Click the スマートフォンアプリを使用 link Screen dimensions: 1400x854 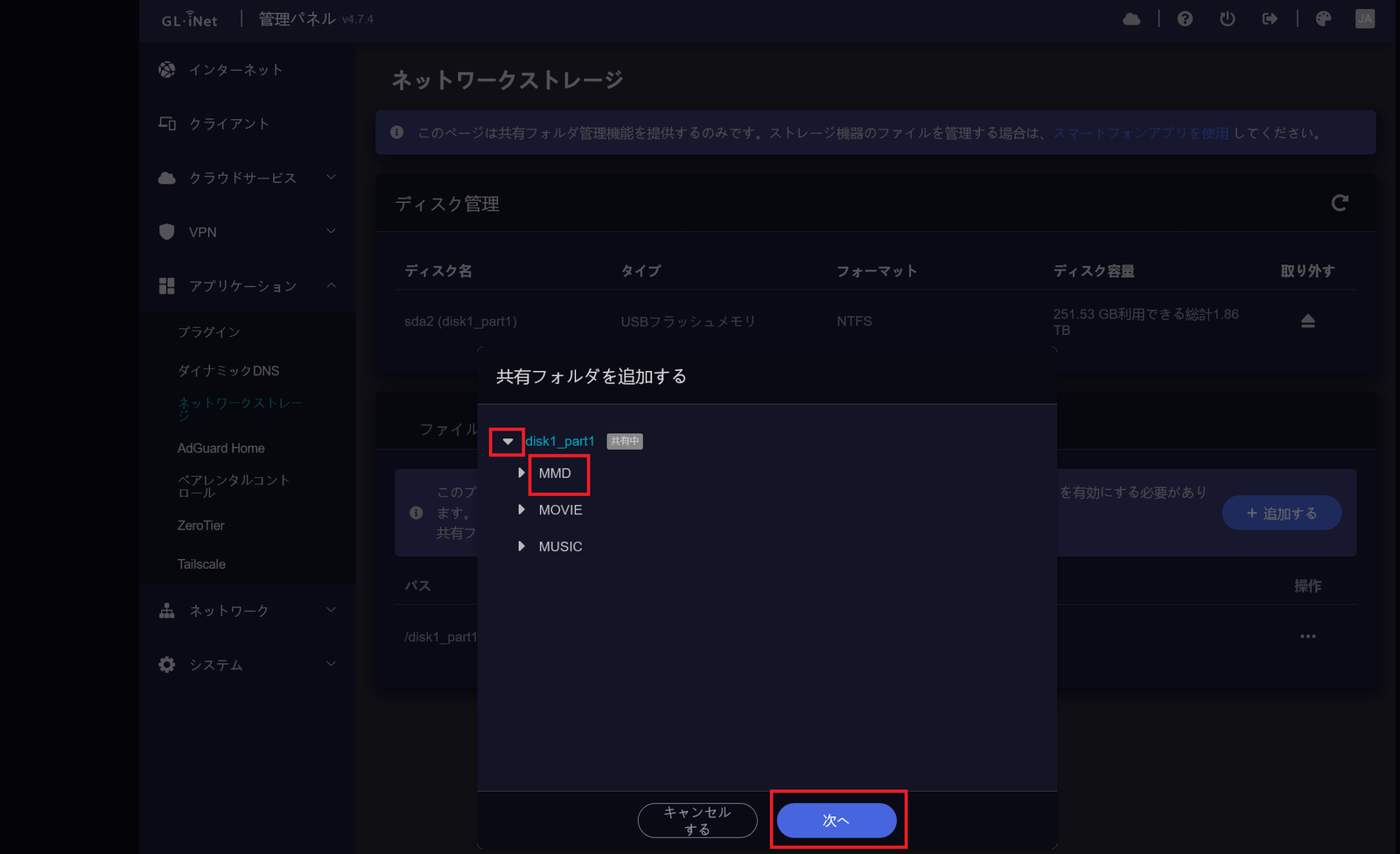[1141, 133]
